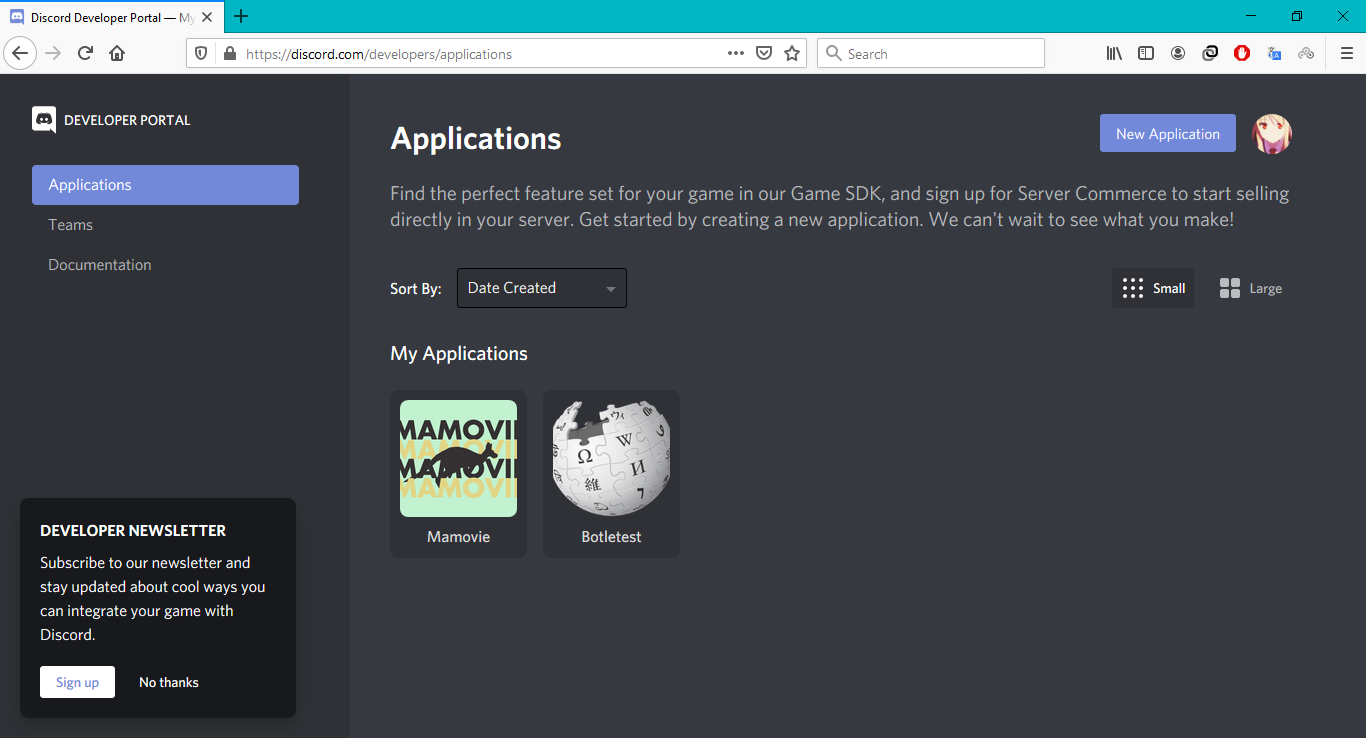This screenshot has height=738, width=1366.
Task: Click the padlock site security icon
Action: [x=229, y=54]
